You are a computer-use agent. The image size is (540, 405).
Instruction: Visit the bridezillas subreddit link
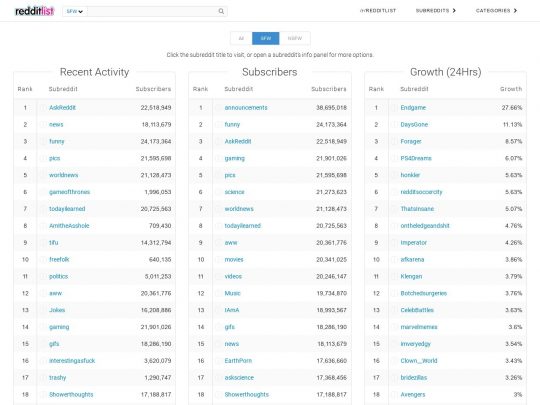tap(414, 378)
